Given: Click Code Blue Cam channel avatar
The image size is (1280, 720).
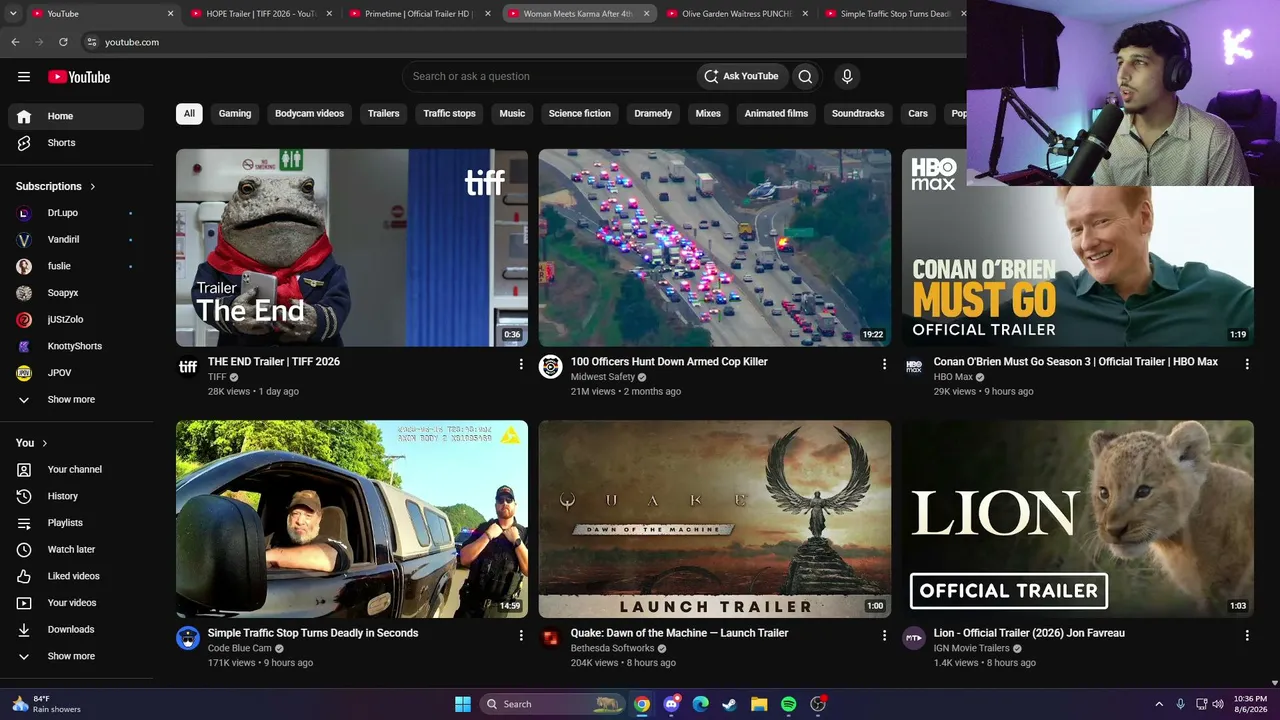Looking at the screenshot, I should 188,638.
